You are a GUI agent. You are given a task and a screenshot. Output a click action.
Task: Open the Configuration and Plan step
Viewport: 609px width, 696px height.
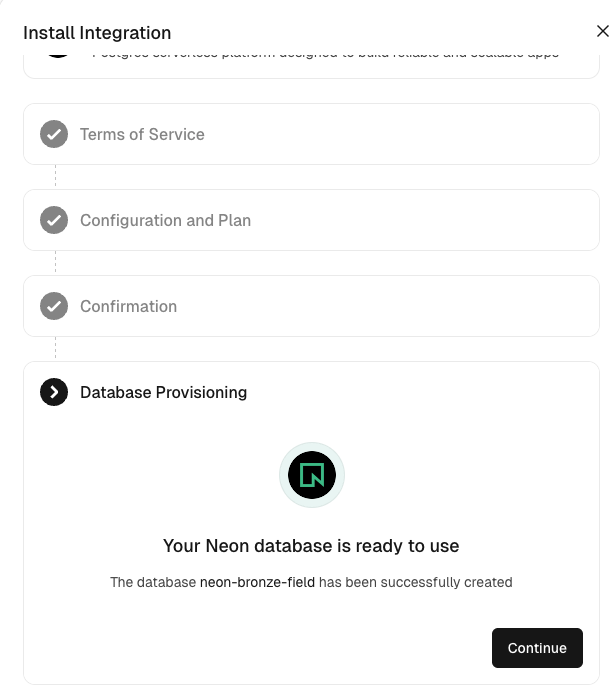click(x=165, y=220)
